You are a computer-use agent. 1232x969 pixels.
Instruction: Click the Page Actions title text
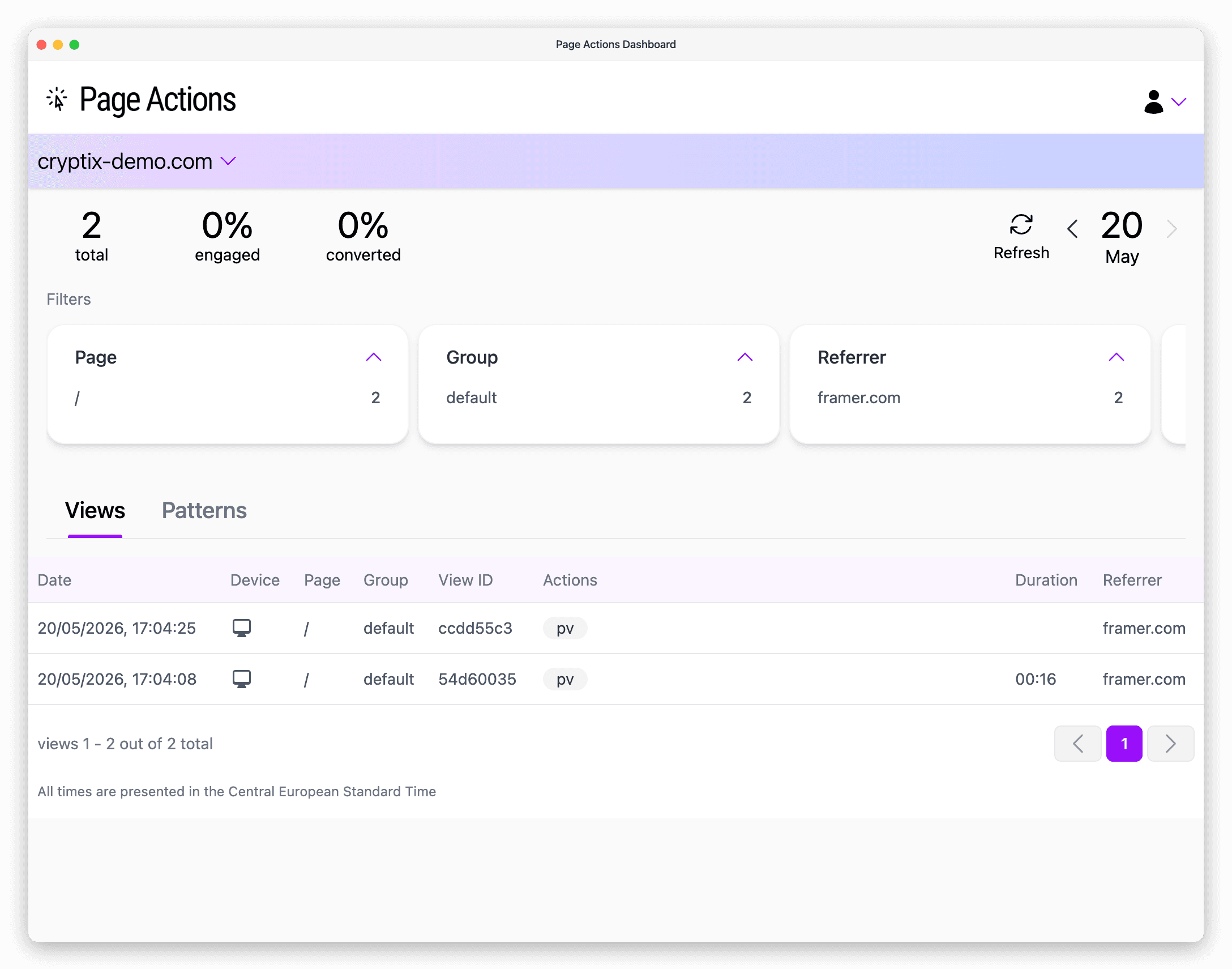[158, 100]
